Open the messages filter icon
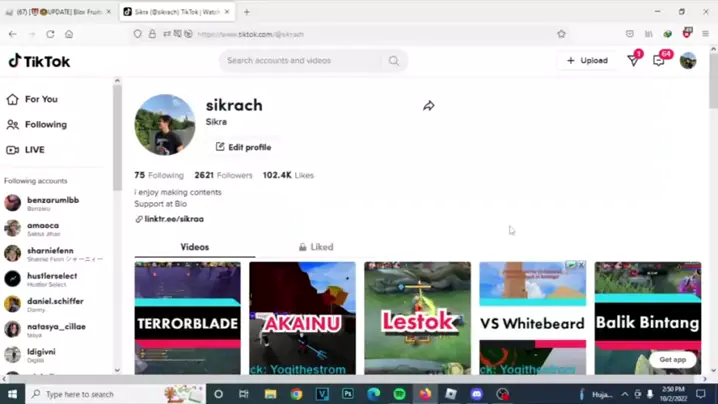The height and width of the screenshot is (404, 718). click(633, 61)
